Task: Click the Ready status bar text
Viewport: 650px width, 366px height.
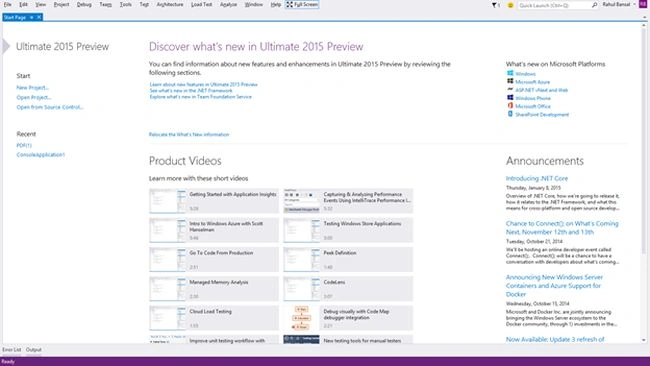Action: pyautogui.click(x=8, y=361)
